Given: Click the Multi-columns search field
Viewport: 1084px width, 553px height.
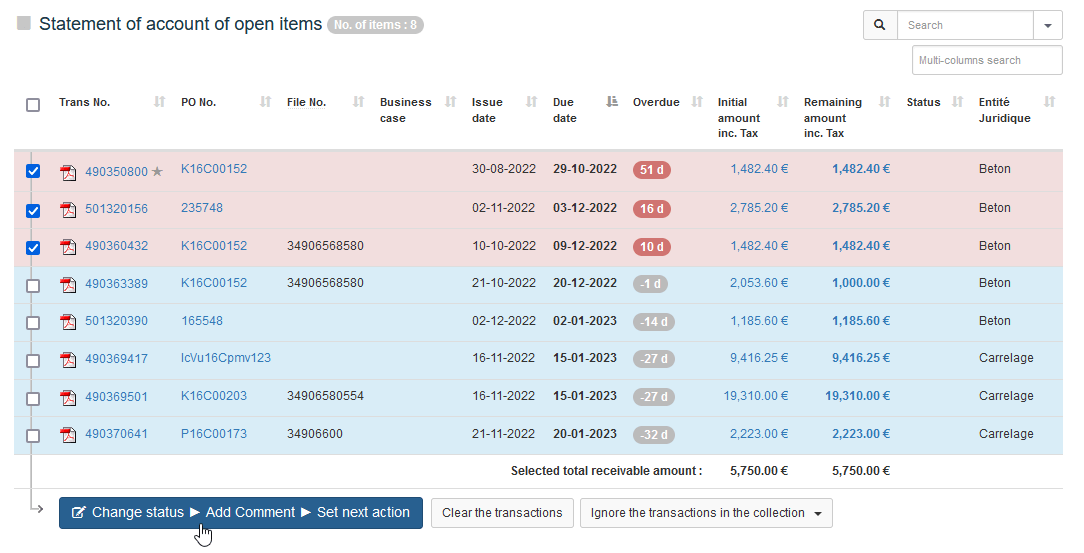Looking at the screenshot, I should click(x=986, y=60).
